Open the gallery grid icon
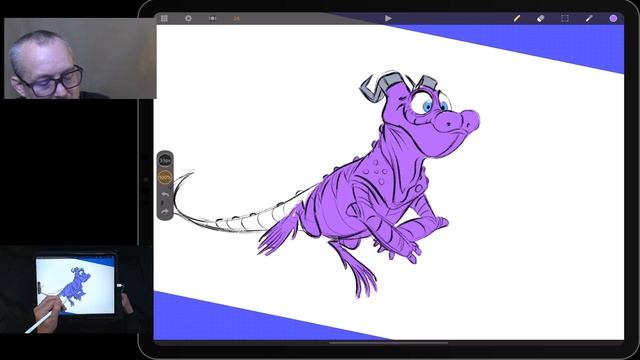The height and width of the screenshot is (360, 640). point(164,18)
